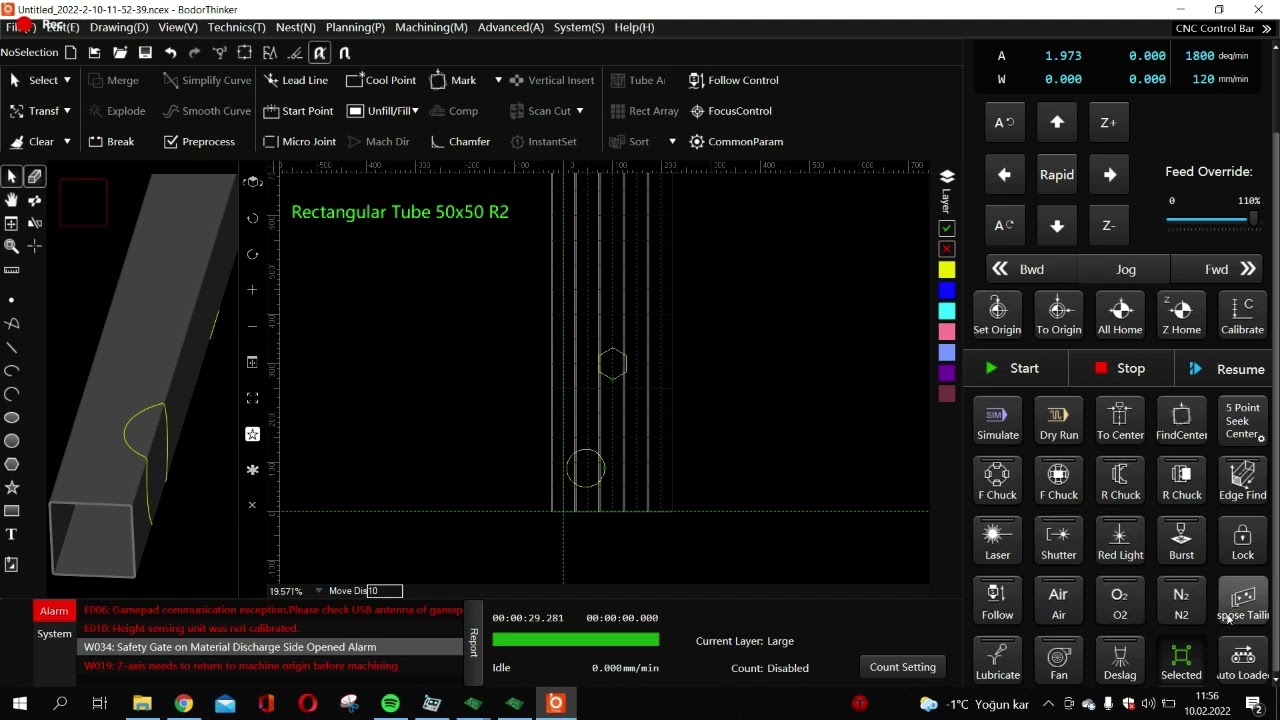Click the Chamfer tool

460,142
